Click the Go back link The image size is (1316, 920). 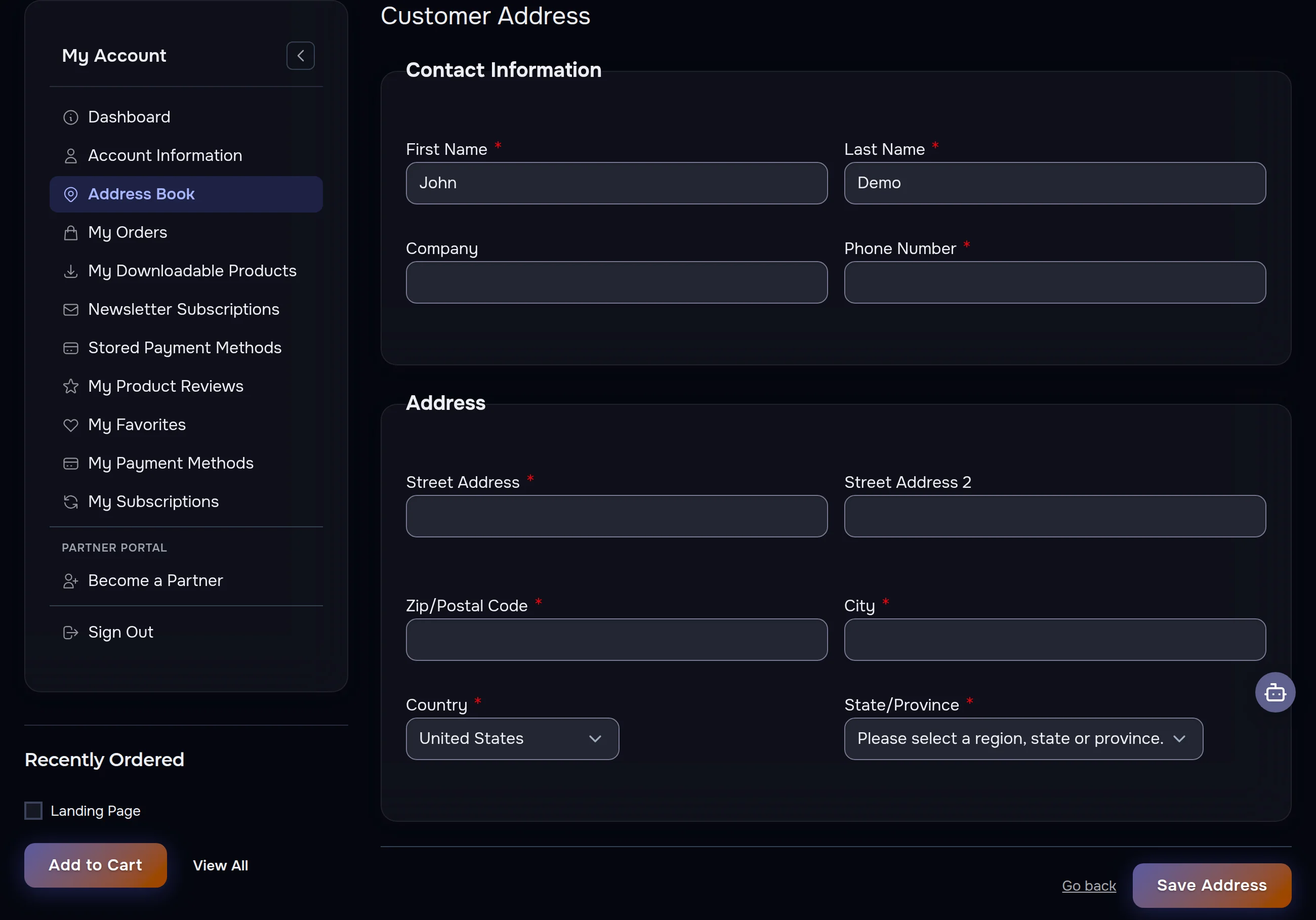(1088, 885)
